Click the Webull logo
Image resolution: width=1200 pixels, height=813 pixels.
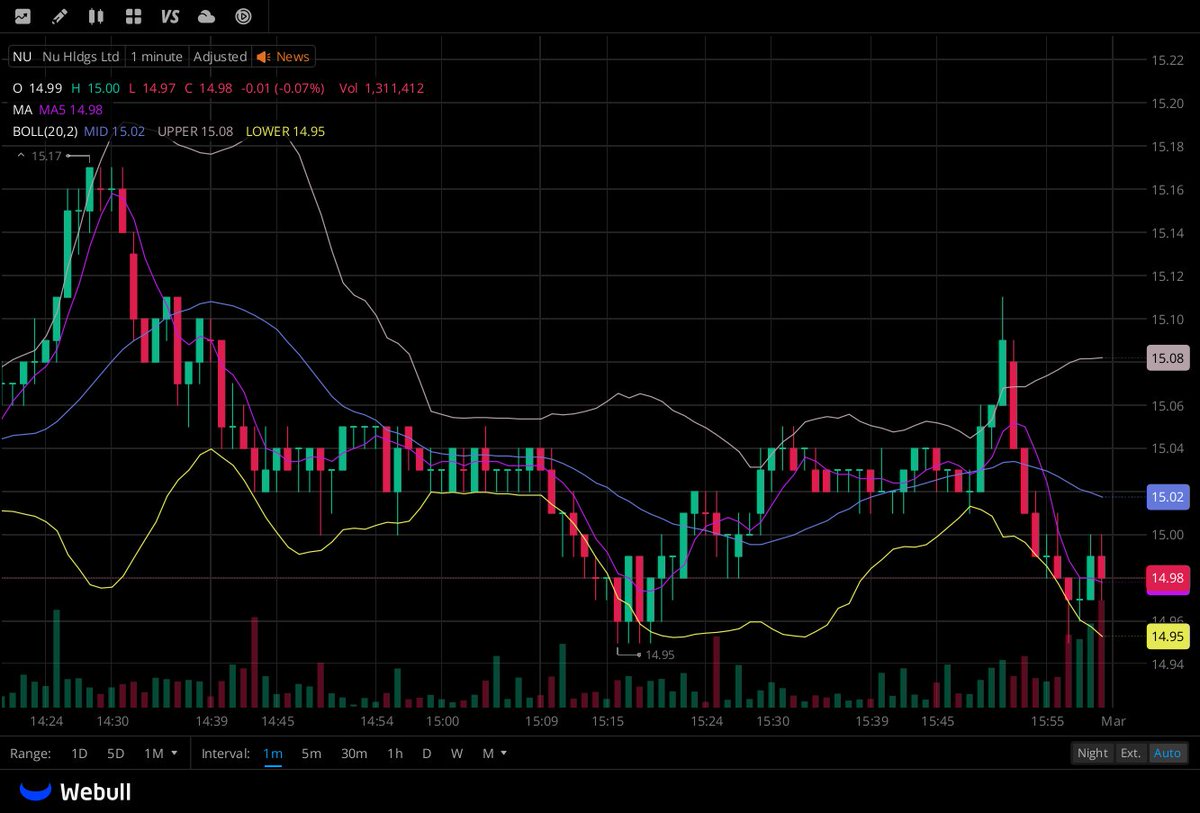(75, 792)
